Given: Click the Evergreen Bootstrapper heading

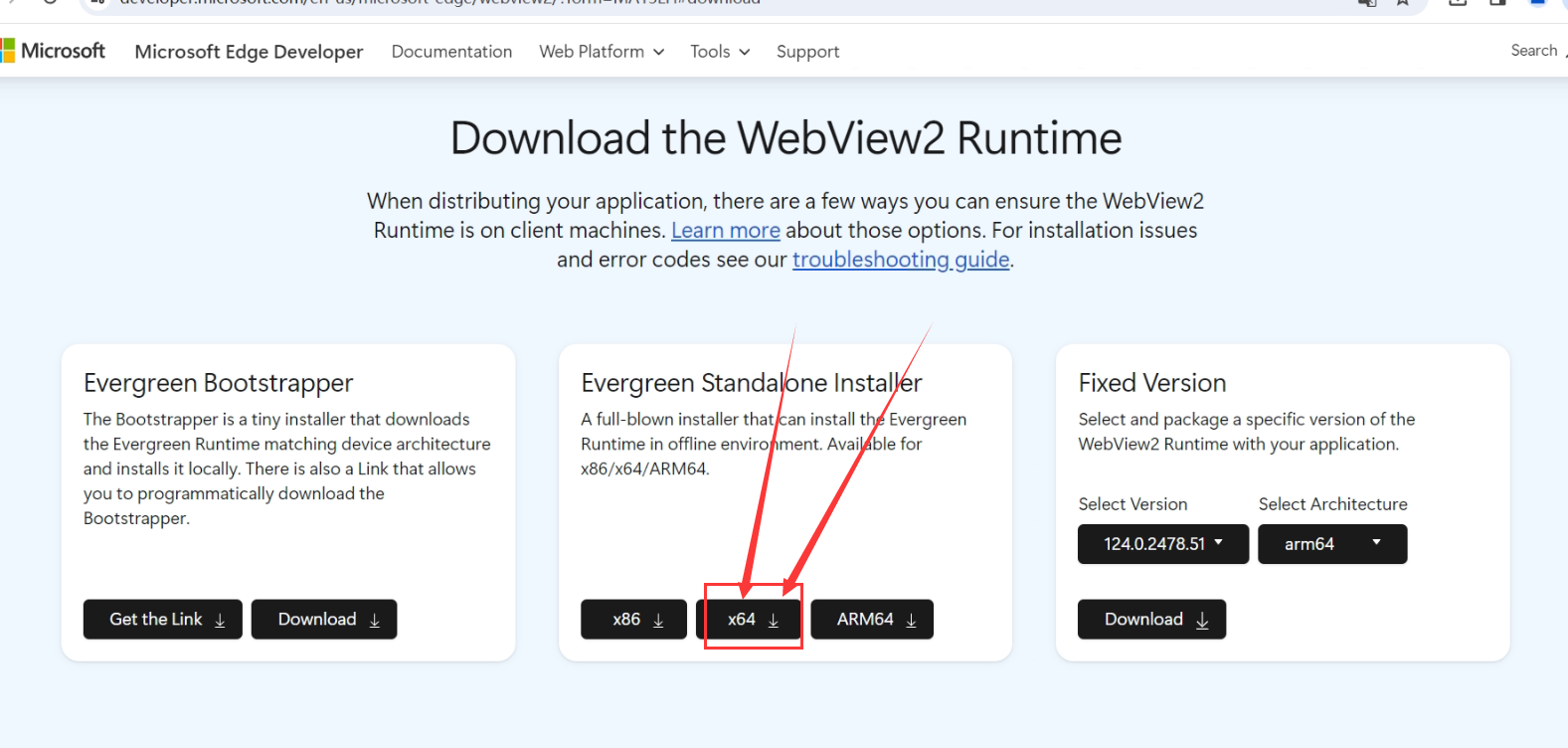Looking at the screenshot, I should [x=219, y=383].
